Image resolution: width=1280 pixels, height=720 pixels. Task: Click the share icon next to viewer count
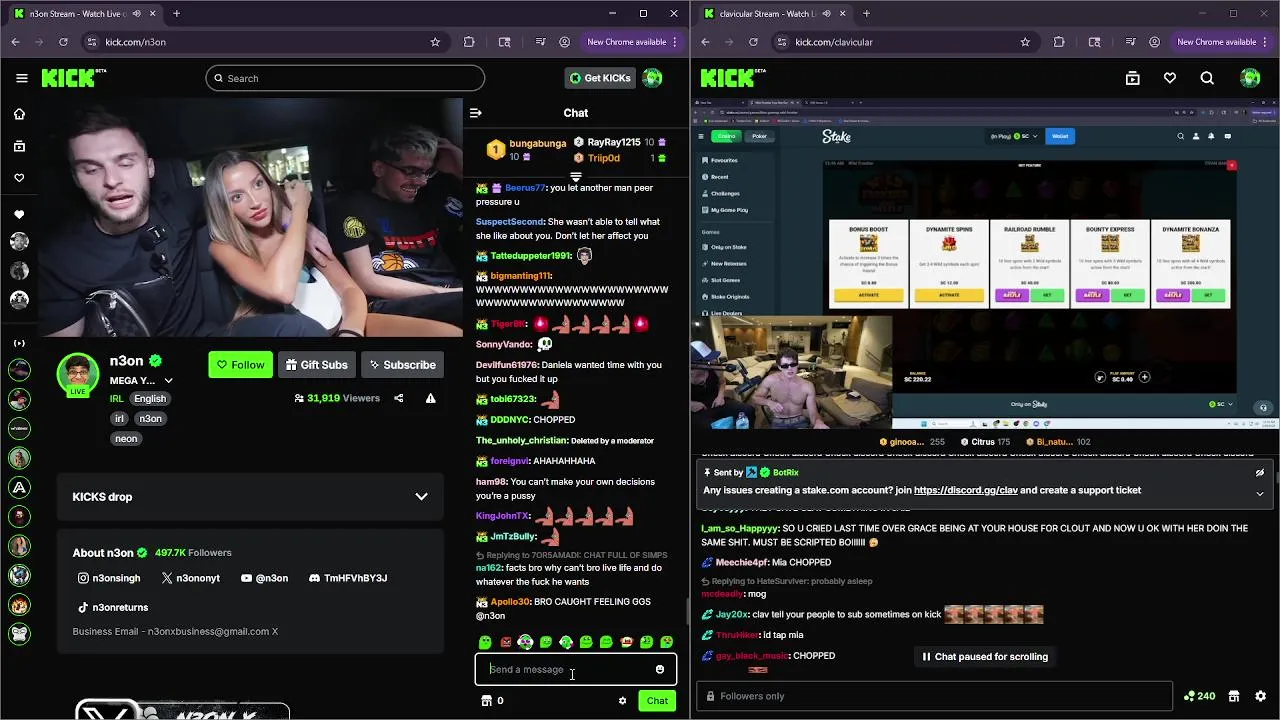coord(398,398)
